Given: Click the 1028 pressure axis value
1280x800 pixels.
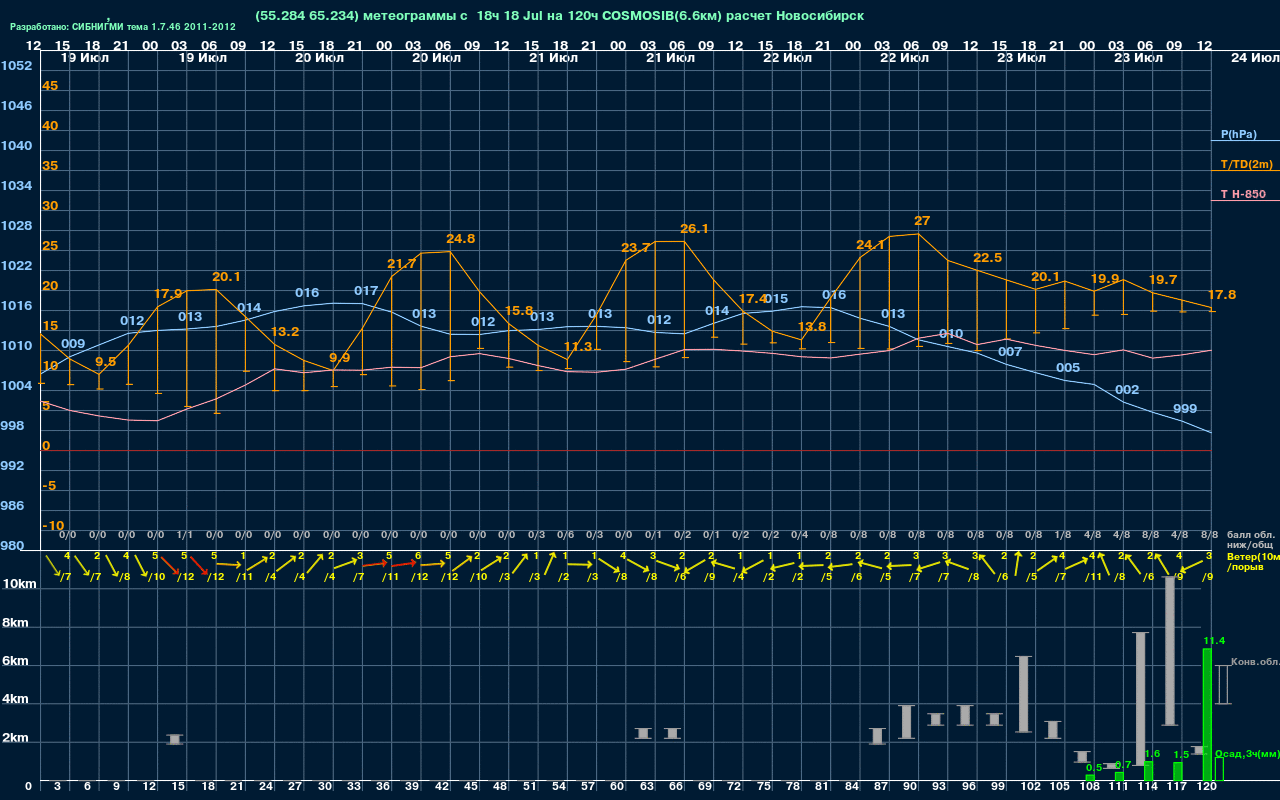Looking at the screenshot, I should pos(16,226).
